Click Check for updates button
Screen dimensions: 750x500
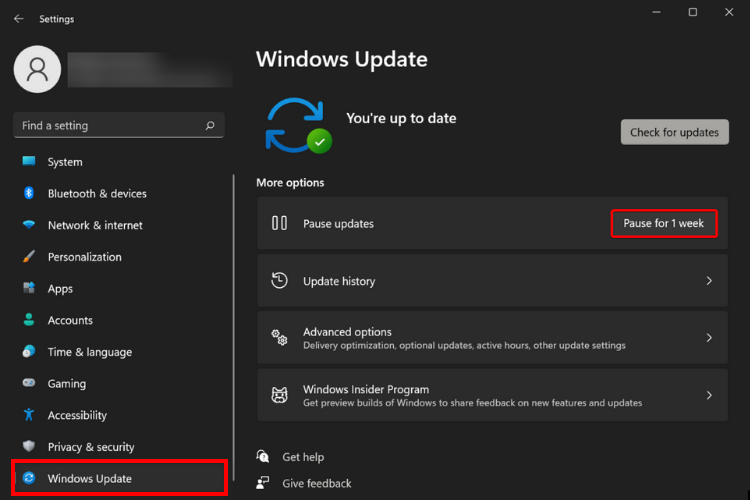point(674,132)
